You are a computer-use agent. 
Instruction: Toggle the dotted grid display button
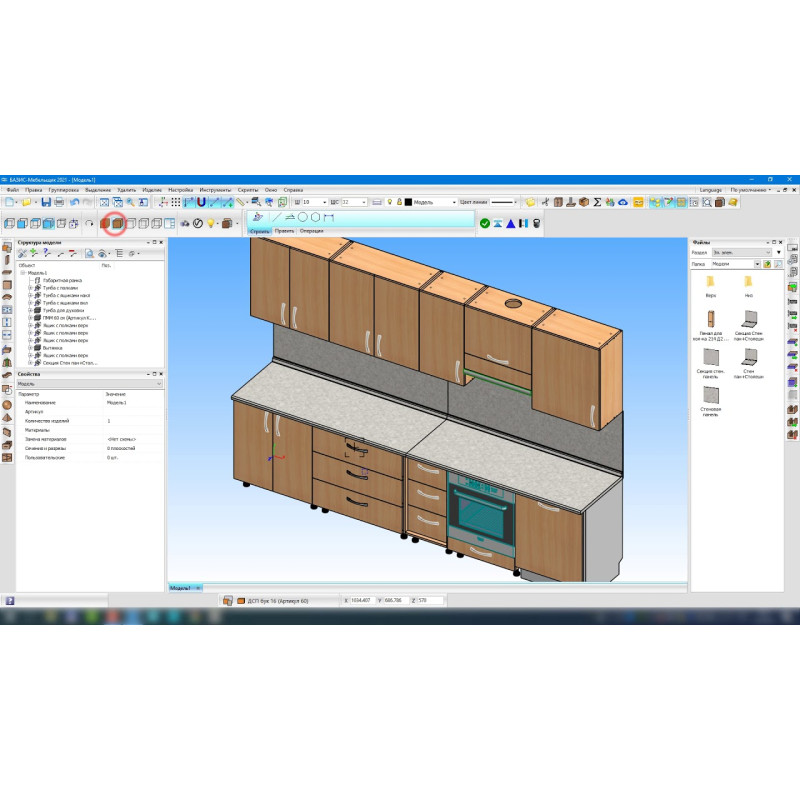(x=176, y=202)
